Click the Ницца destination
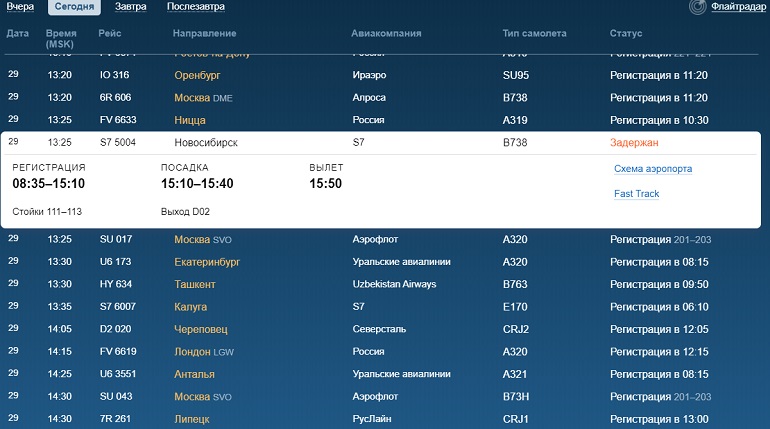The image size is (770, 429). point(190,120)
